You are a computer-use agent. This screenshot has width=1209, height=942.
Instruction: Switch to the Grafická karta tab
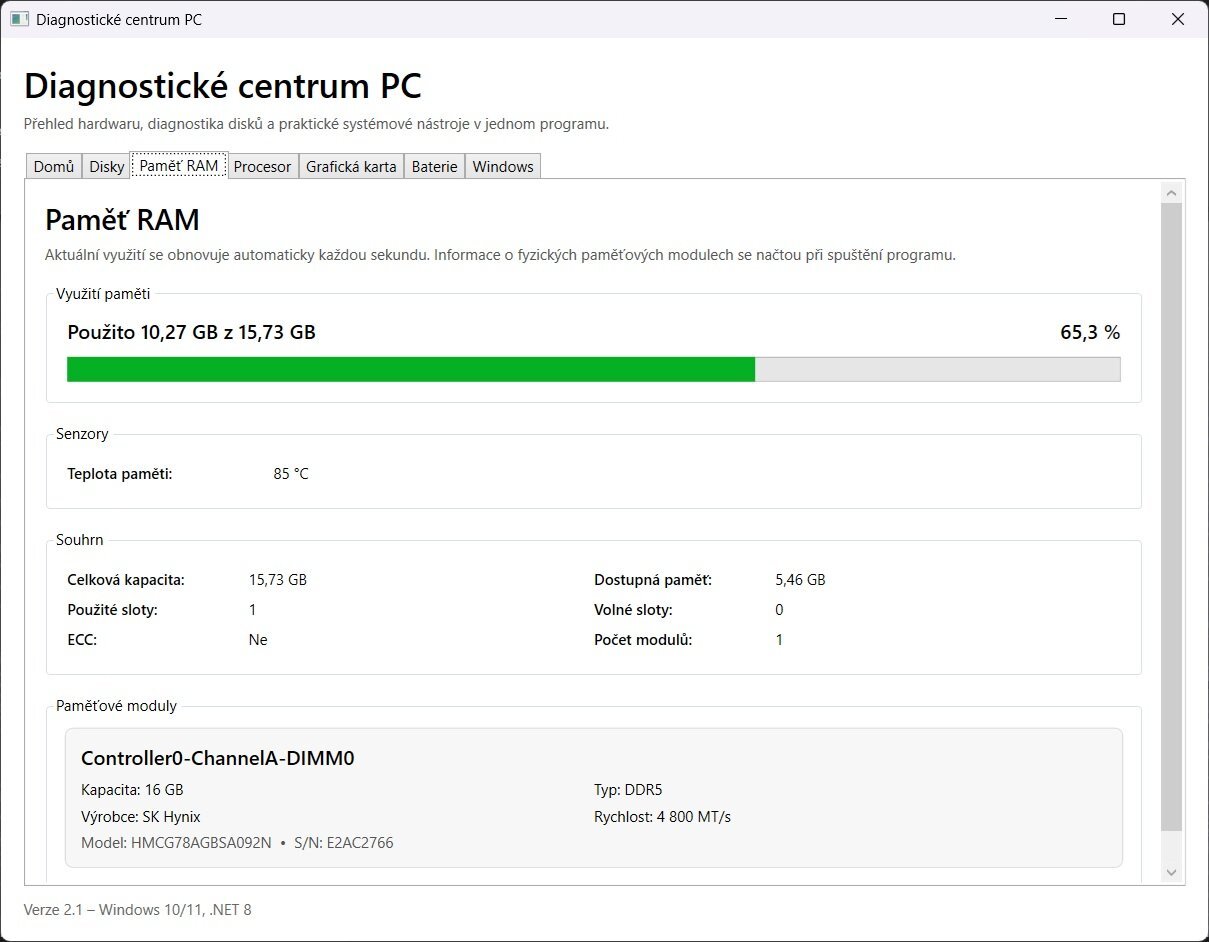pyautogui.click(x=351, y=167)
